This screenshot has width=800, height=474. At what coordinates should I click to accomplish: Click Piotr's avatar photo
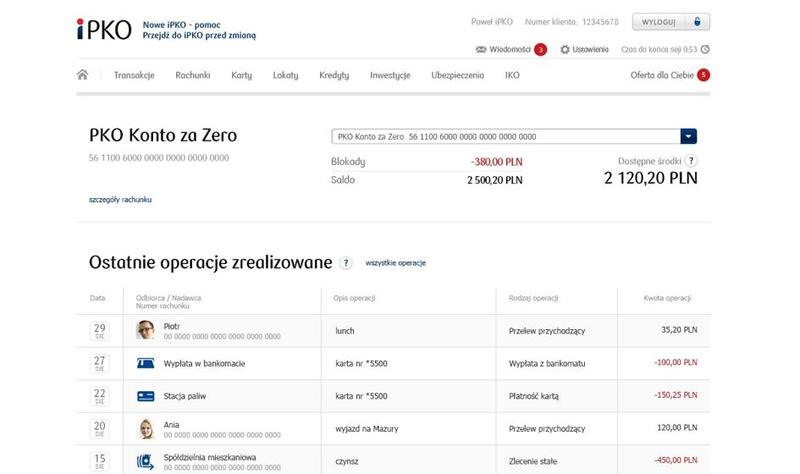pos(145,330)
